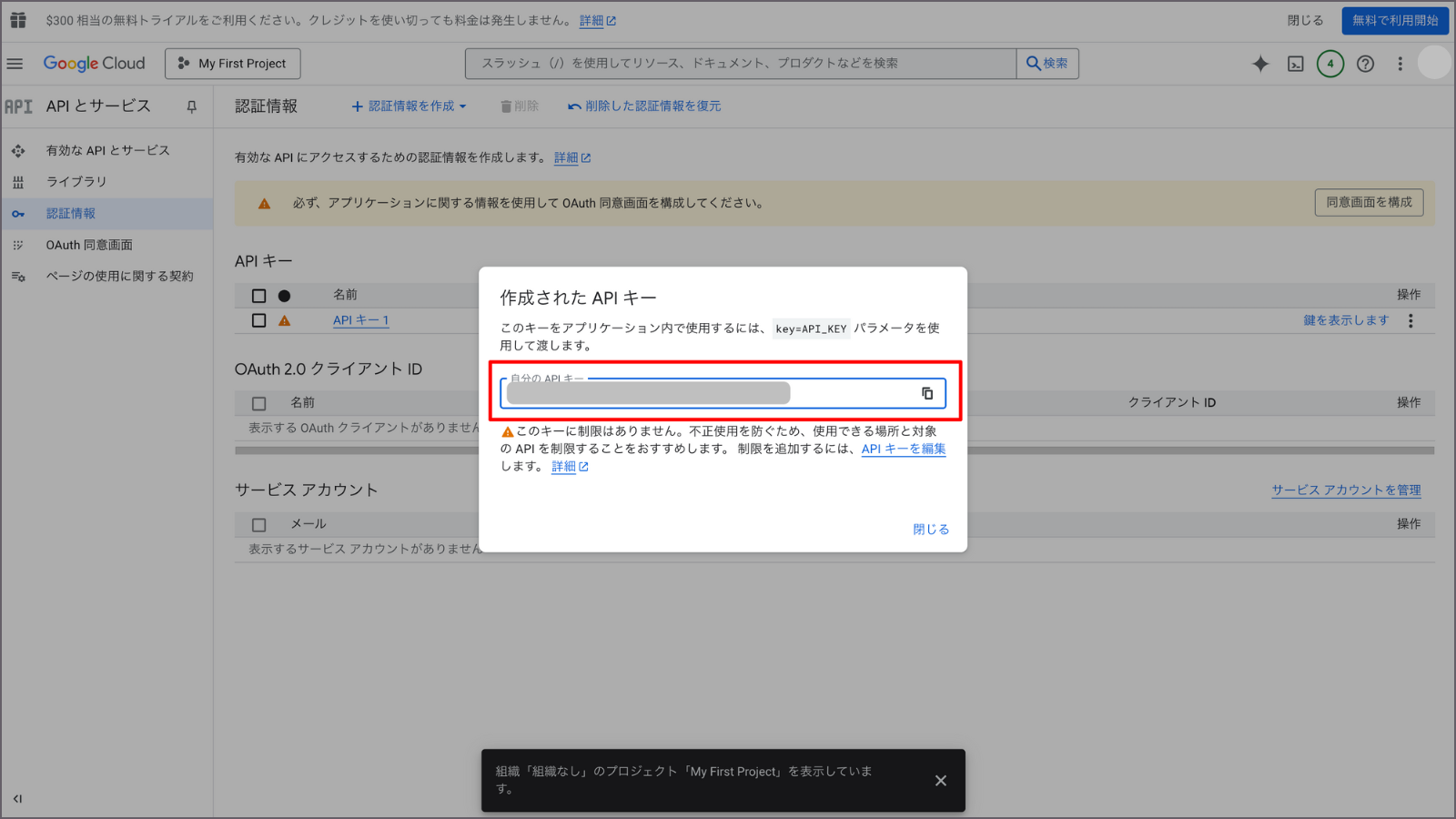Click the API とサービス header icon
Screen dimensions: 1456x819
(x=18, y=106)
